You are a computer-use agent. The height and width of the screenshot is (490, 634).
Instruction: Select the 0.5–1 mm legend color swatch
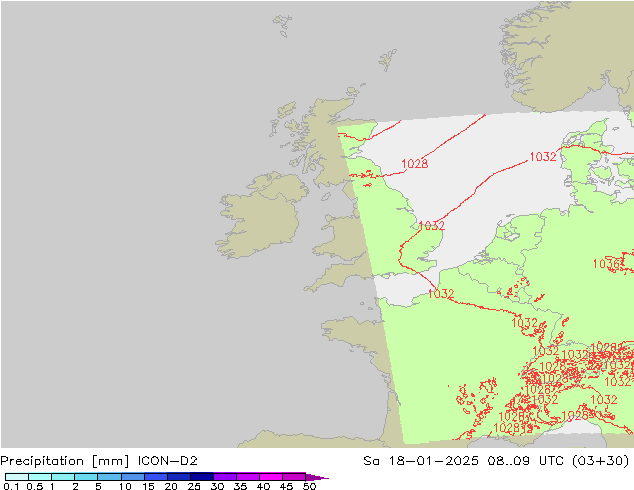click(x=40, y=477)
